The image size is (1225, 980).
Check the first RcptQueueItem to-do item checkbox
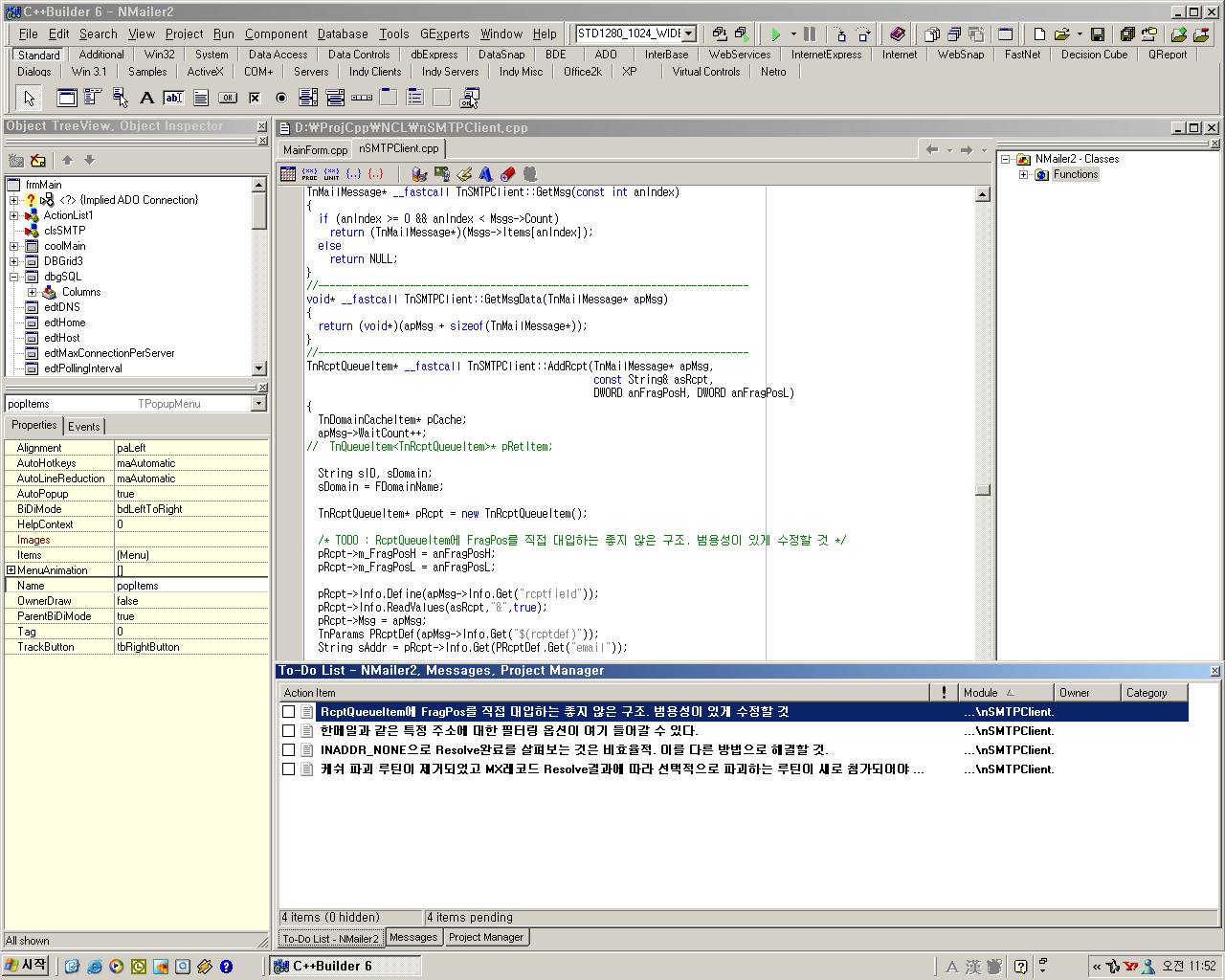(x=288, y=712)
